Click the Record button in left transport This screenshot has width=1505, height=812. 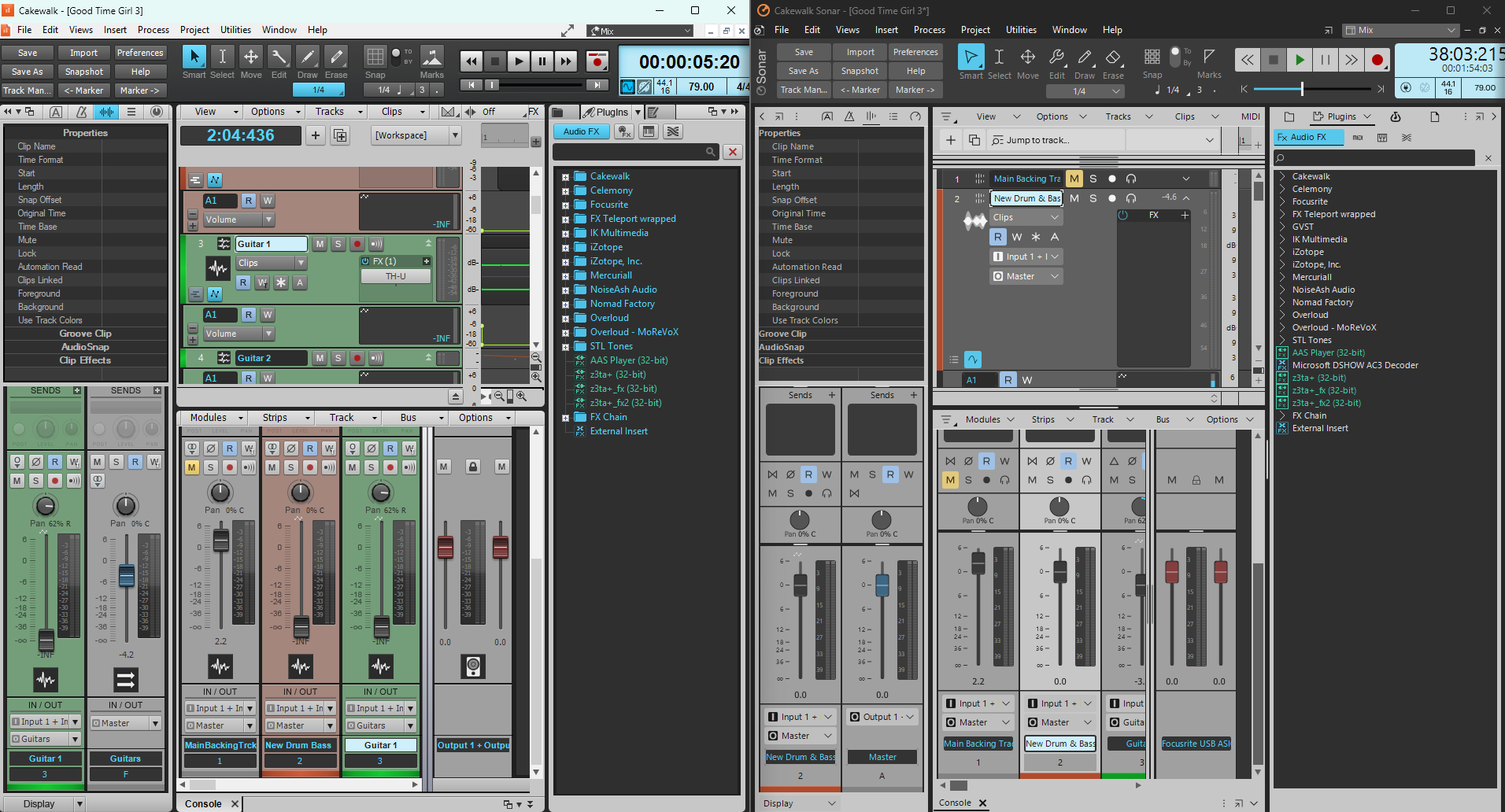pos(597,61)
